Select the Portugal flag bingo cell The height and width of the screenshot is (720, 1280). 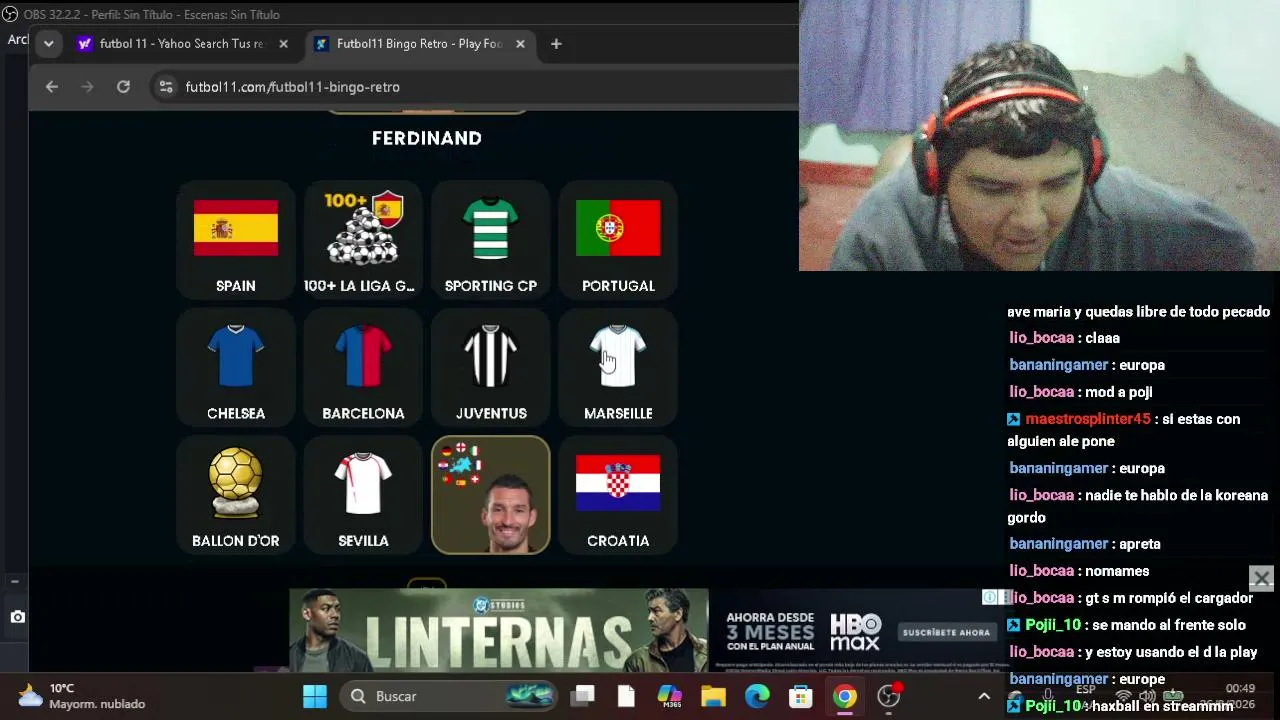[618, 240]
